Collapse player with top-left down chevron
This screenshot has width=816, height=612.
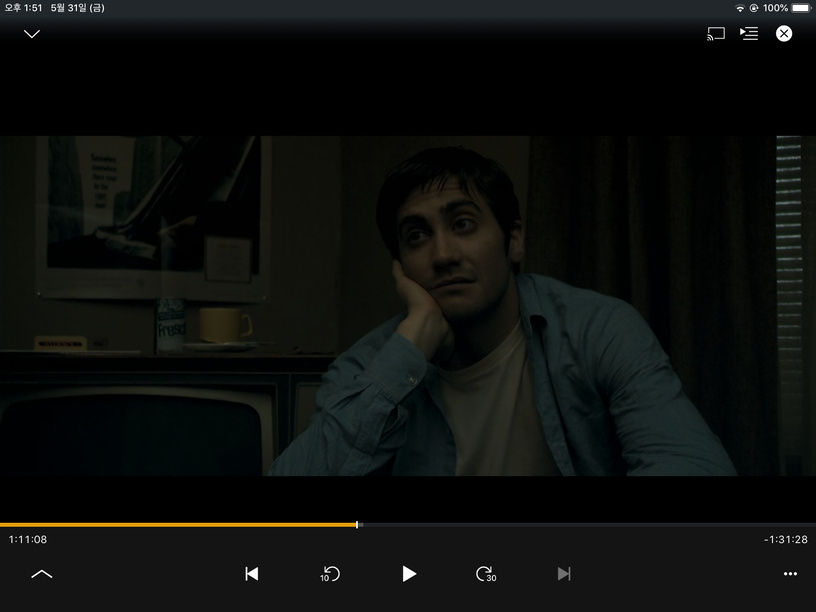coord(32,34)
